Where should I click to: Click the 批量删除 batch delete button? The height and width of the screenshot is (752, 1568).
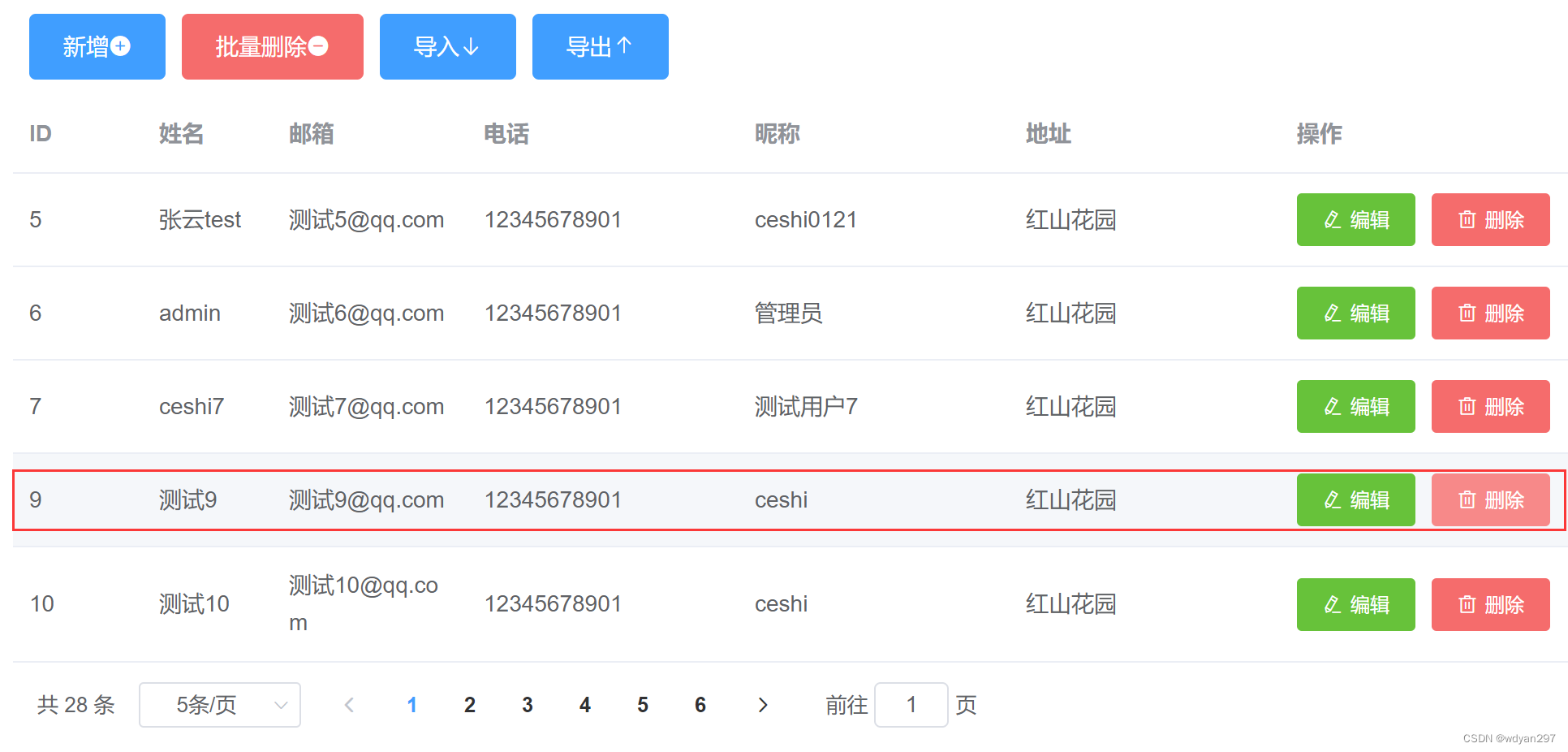273,46
